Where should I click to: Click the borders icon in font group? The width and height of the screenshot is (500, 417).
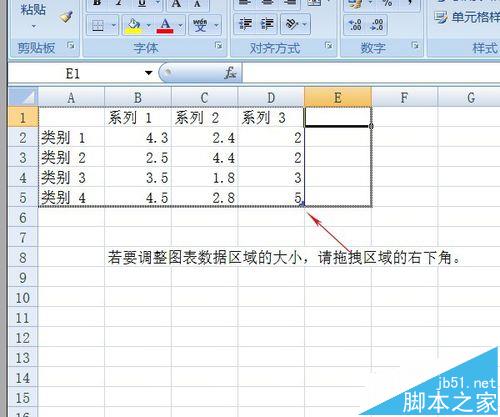click(x=98, y=25)
